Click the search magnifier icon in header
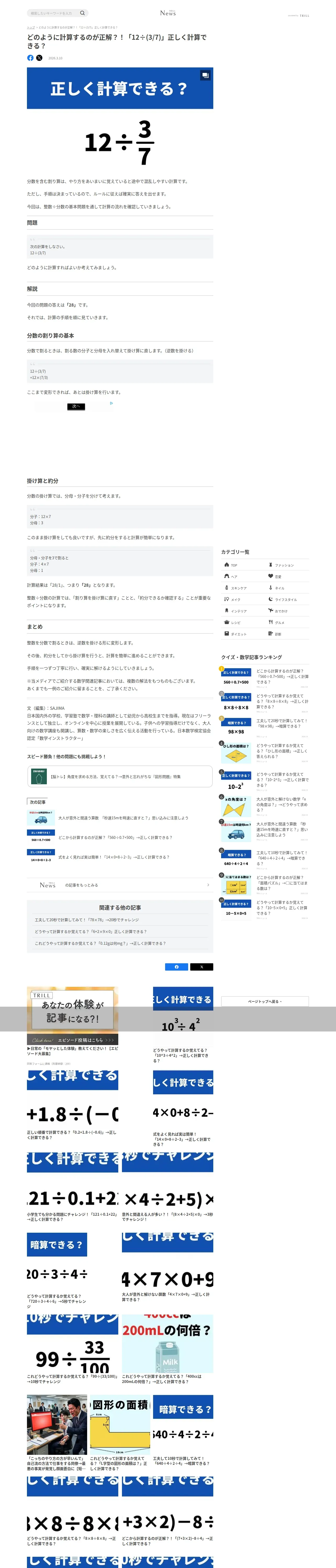336x1568 pixels. (82, 13)
